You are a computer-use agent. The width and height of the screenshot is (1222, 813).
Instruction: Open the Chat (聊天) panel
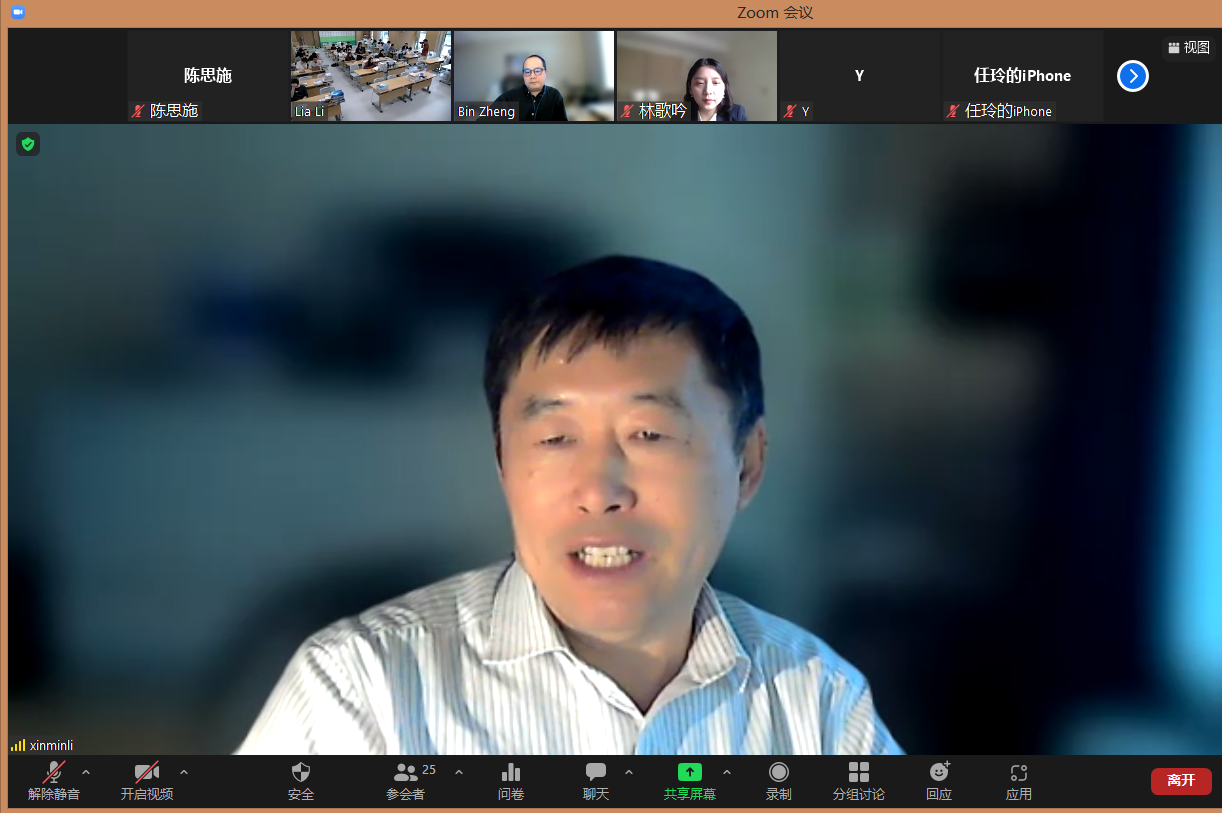pos(596,773)
